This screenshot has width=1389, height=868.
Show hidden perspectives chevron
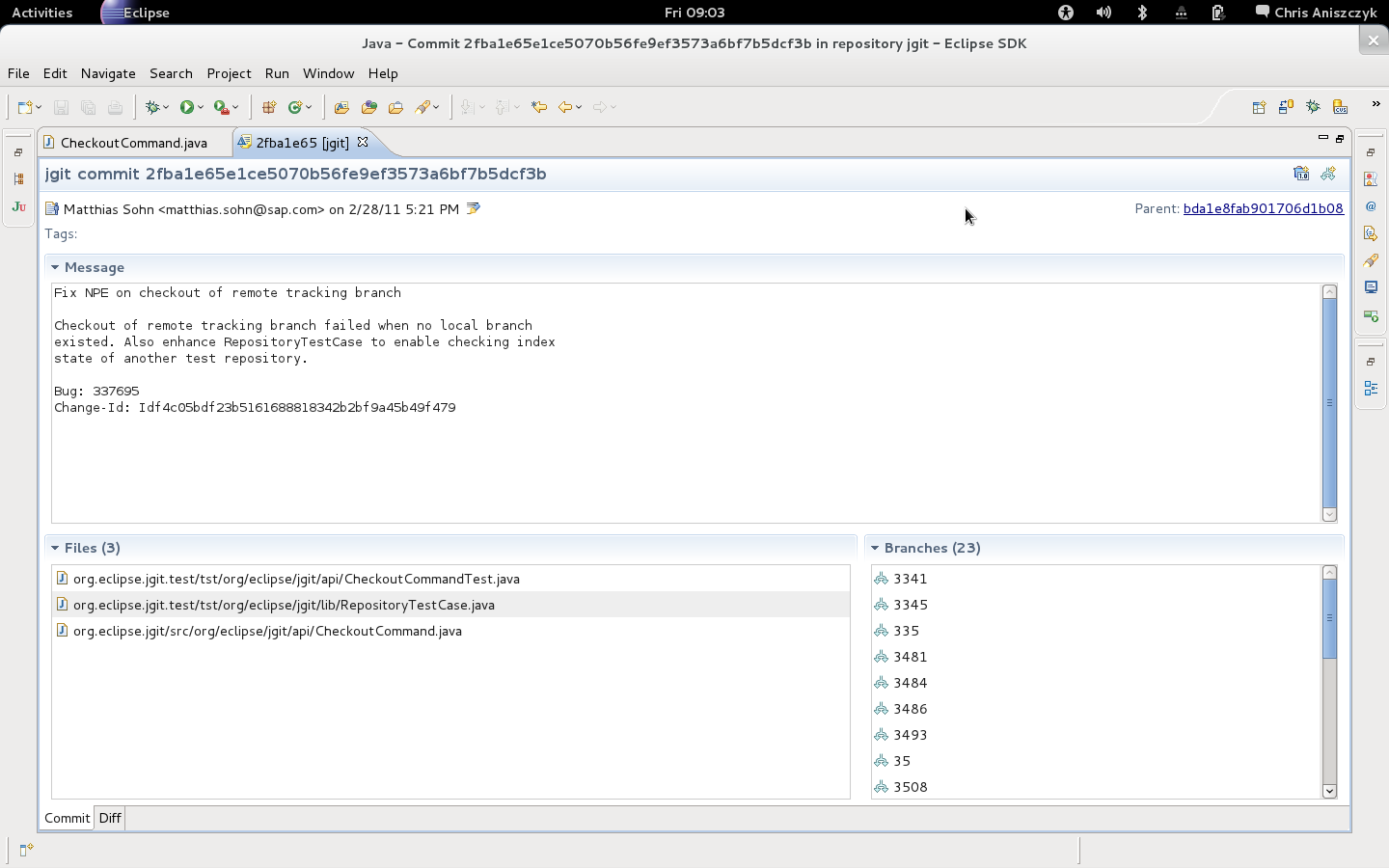click(1375, 104)
